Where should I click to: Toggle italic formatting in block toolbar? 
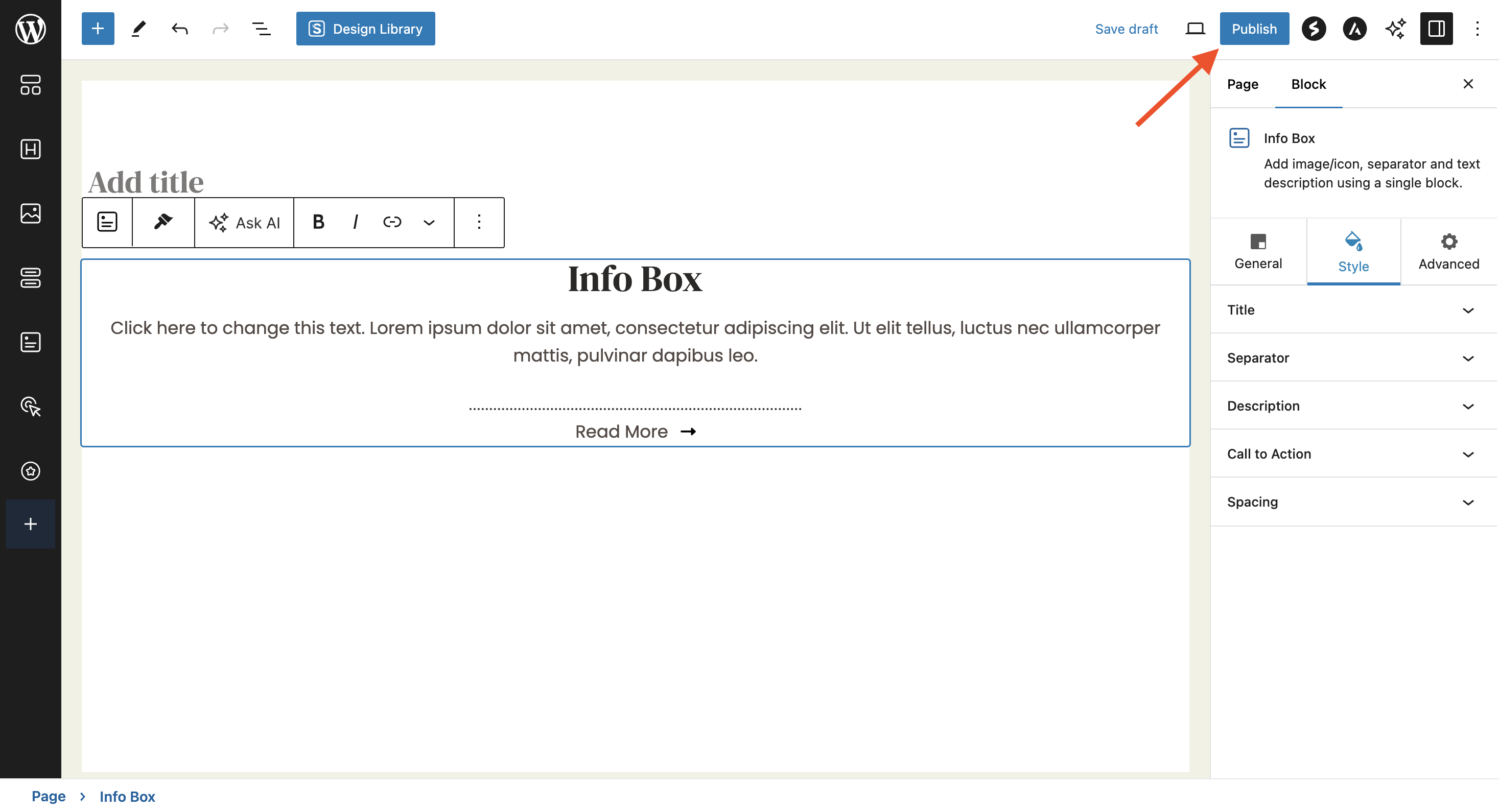355,222
